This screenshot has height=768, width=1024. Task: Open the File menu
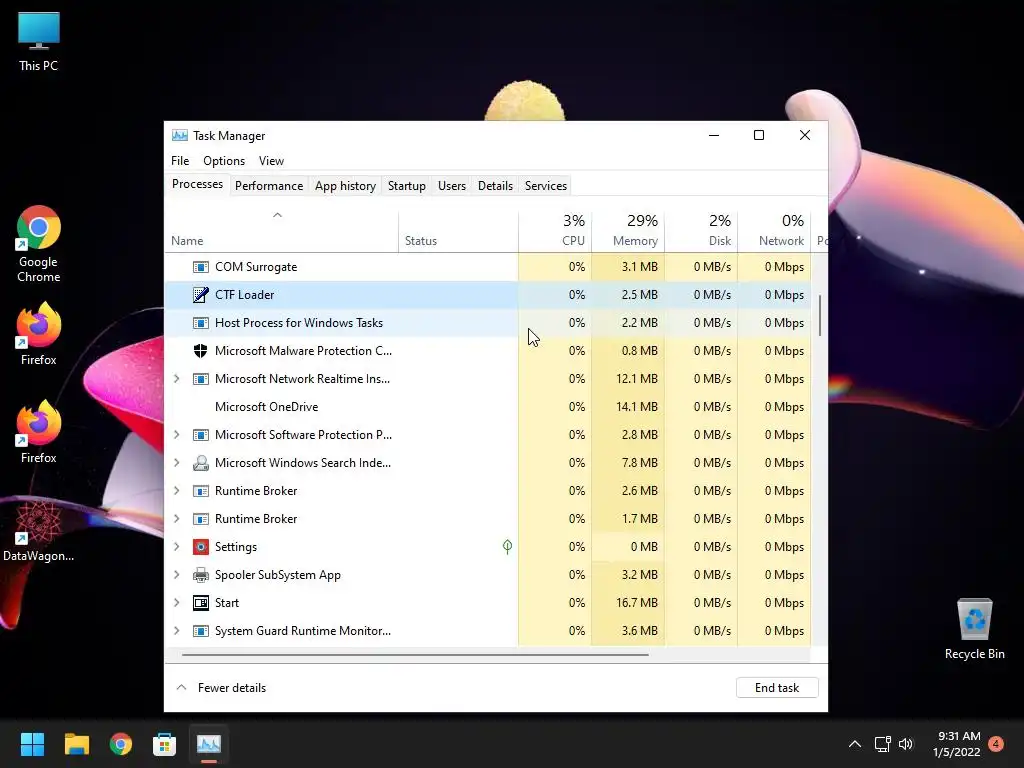[x=180, y=161]
